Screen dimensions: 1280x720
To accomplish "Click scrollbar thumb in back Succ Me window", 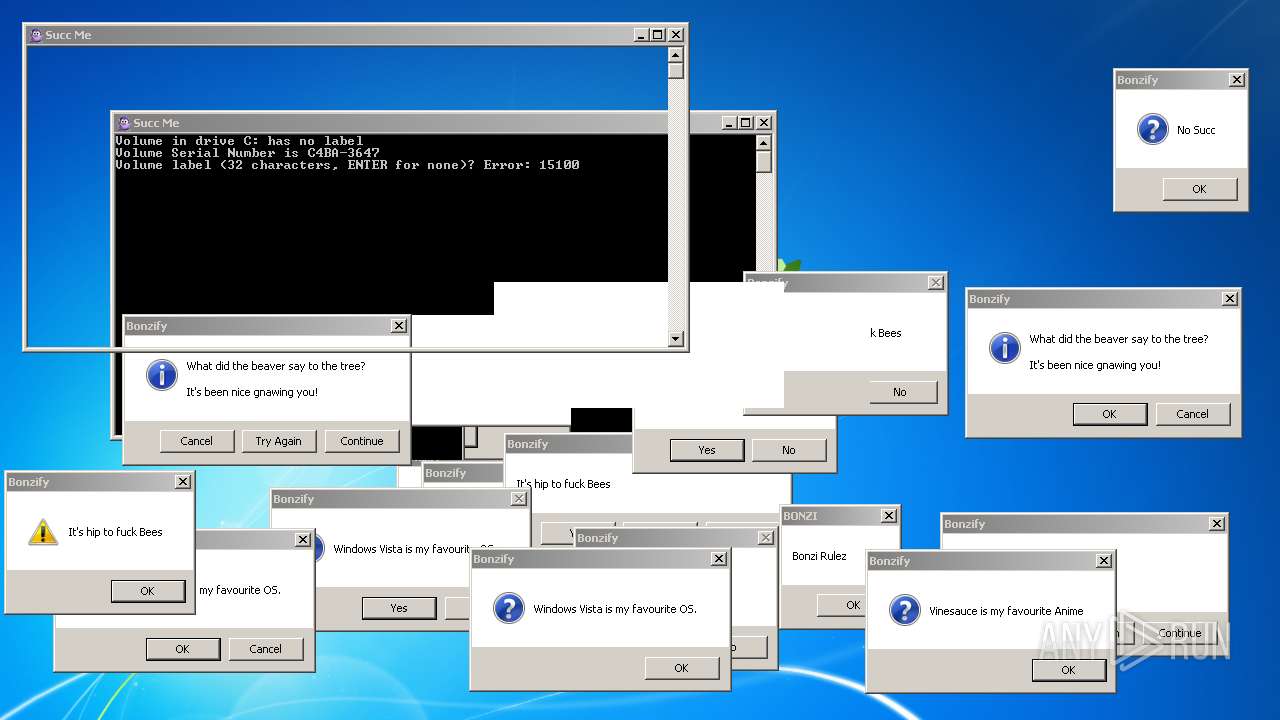I will 676,71.
